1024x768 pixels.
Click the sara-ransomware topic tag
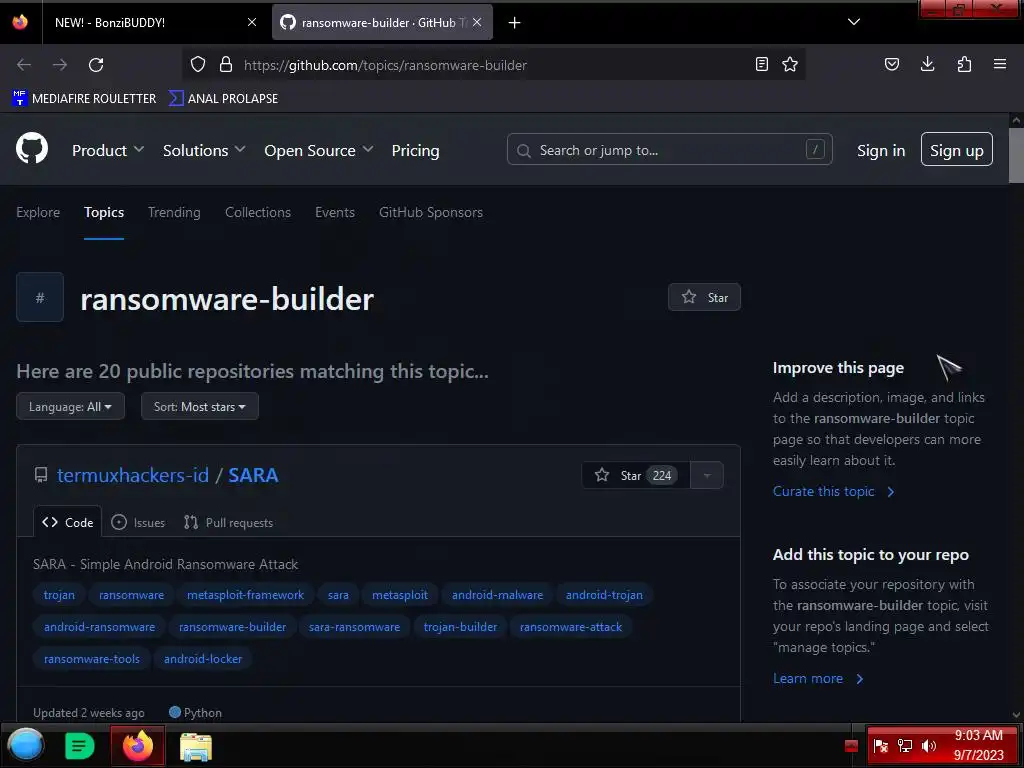point(355,627)
